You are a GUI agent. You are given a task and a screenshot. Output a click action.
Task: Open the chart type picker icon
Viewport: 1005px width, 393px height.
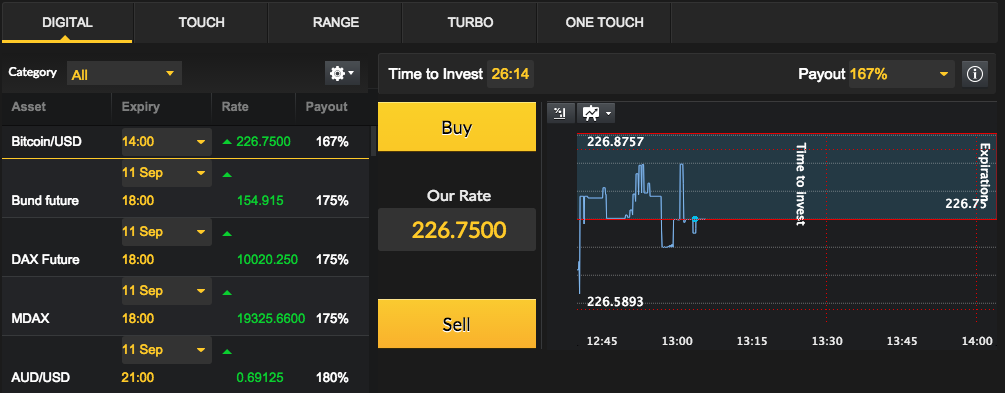pyautogui.click(x=596, y=113)
